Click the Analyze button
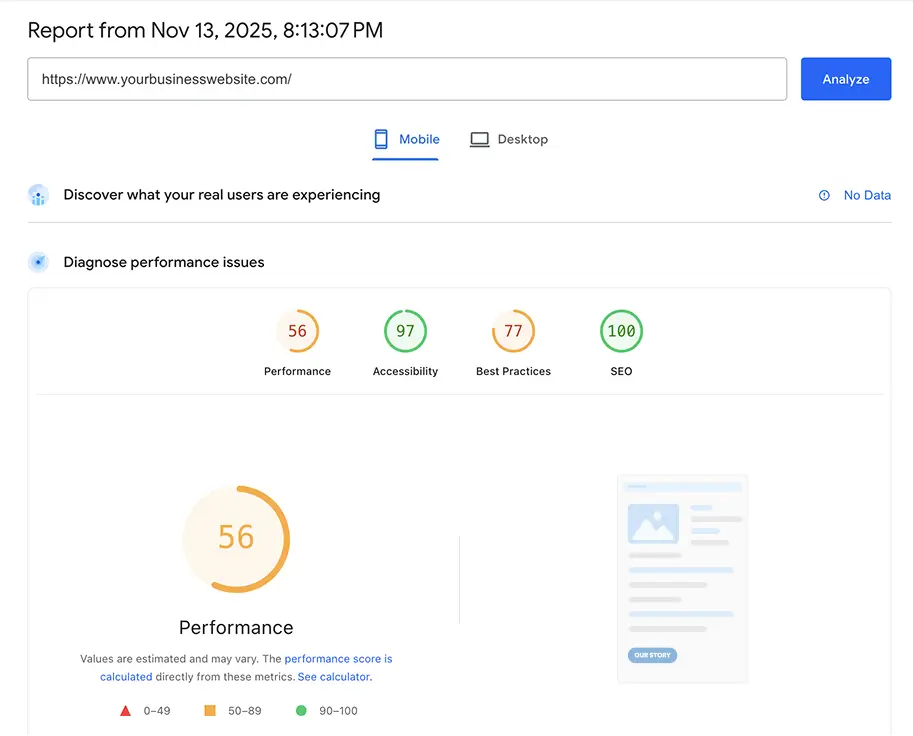 pos(845,78)
